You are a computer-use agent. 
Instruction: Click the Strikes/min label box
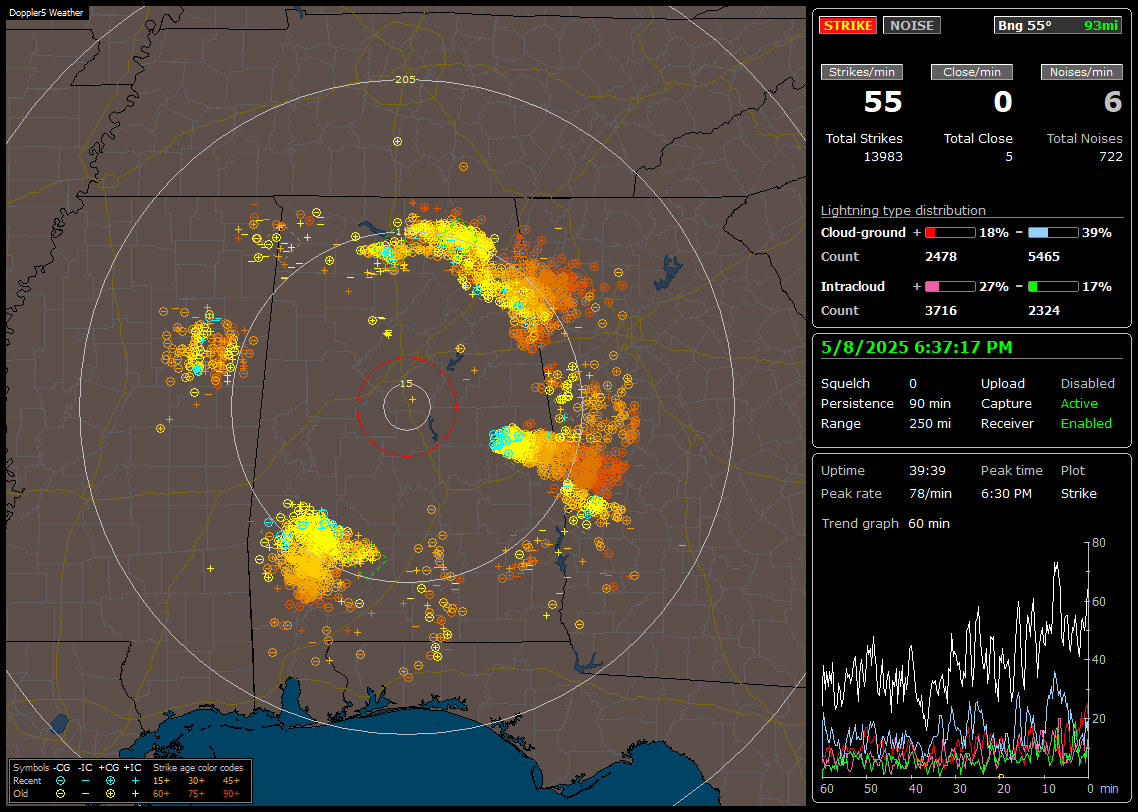pyautogui.click(x=861, y=72)
